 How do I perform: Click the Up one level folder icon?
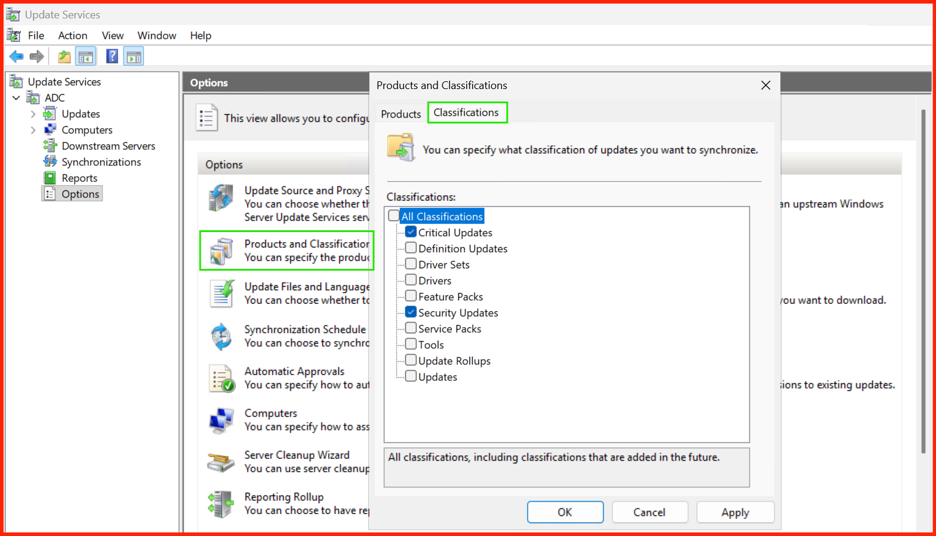point(64,57)
